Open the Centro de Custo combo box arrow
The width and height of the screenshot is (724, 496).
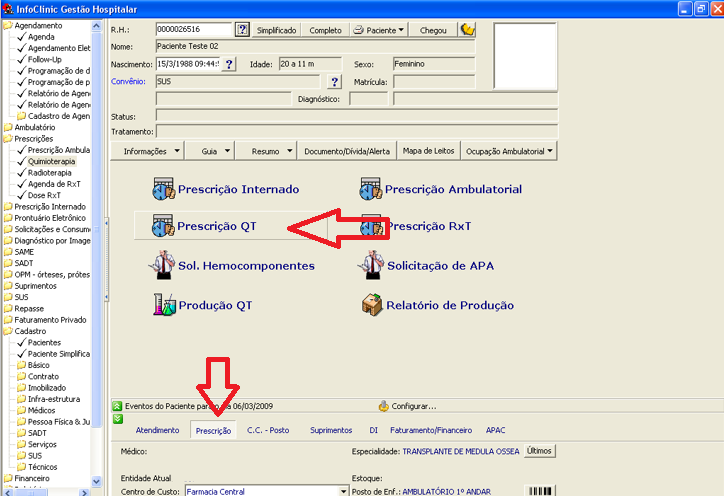coord(344,491)
